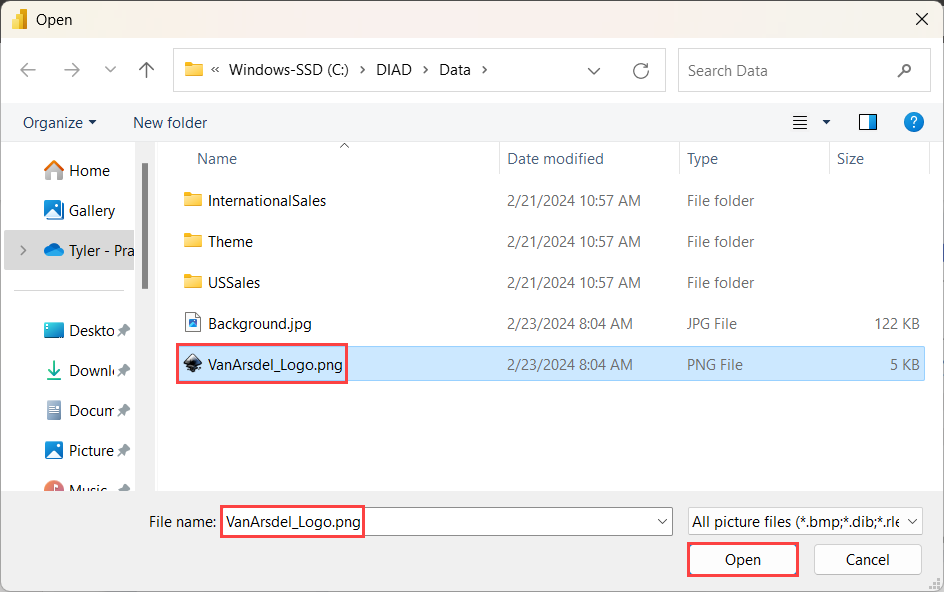Click the Documents icon in sidebar
Image resolution: width=944 pixels, height=592 pixels.
pyautogui.click(x=54, y=410)
